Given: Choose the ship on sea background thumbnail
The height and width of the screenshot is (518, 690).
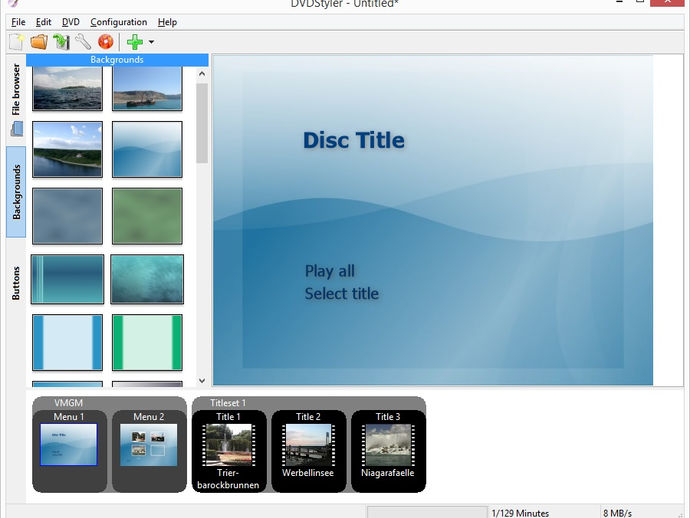Looking at the screenshot, I should click(x=147, y=88).
